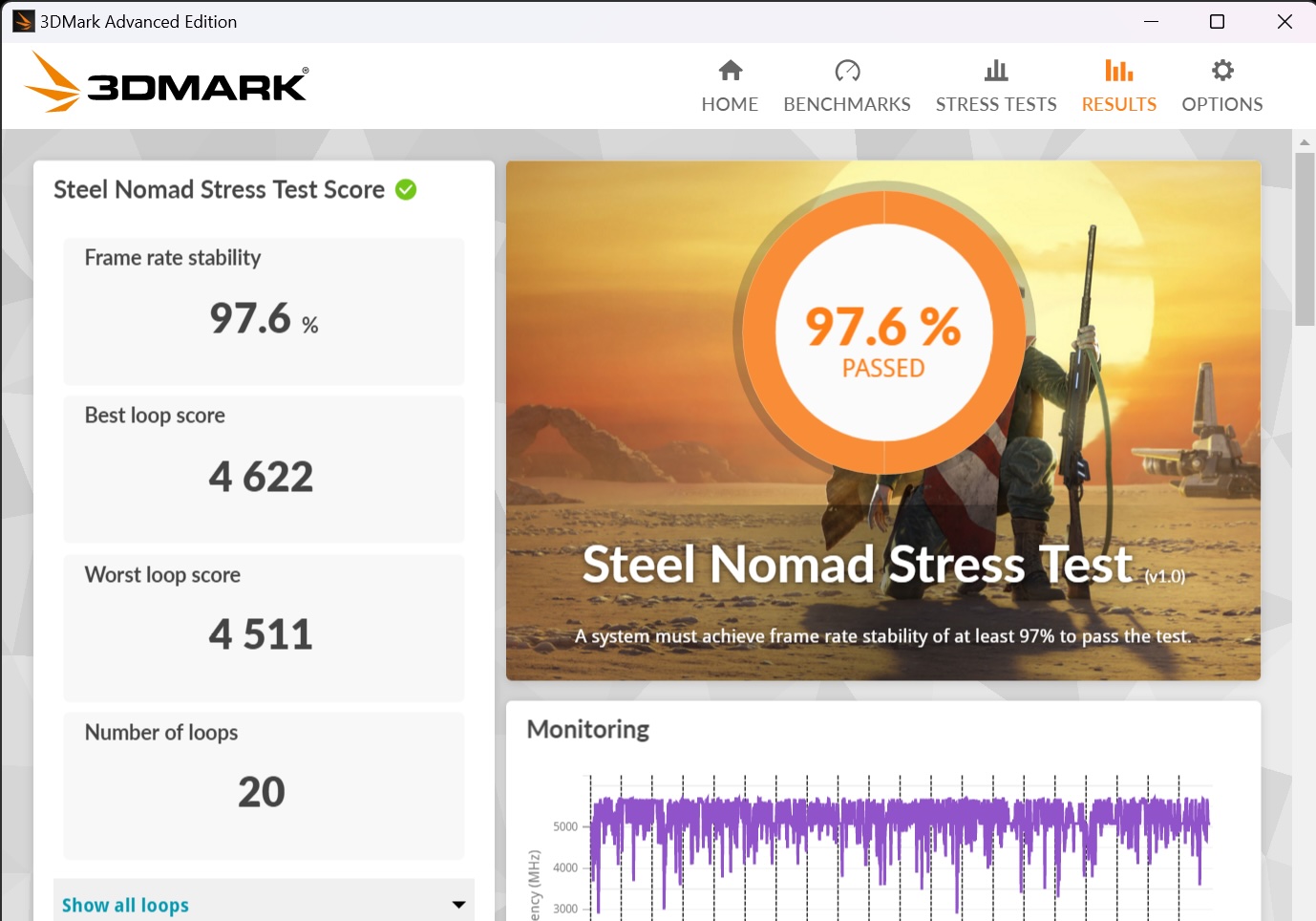Click the Steel Nomad Stress Test Score heading
This screenshot has height=921, width=1316.
(x=219, y=189)
